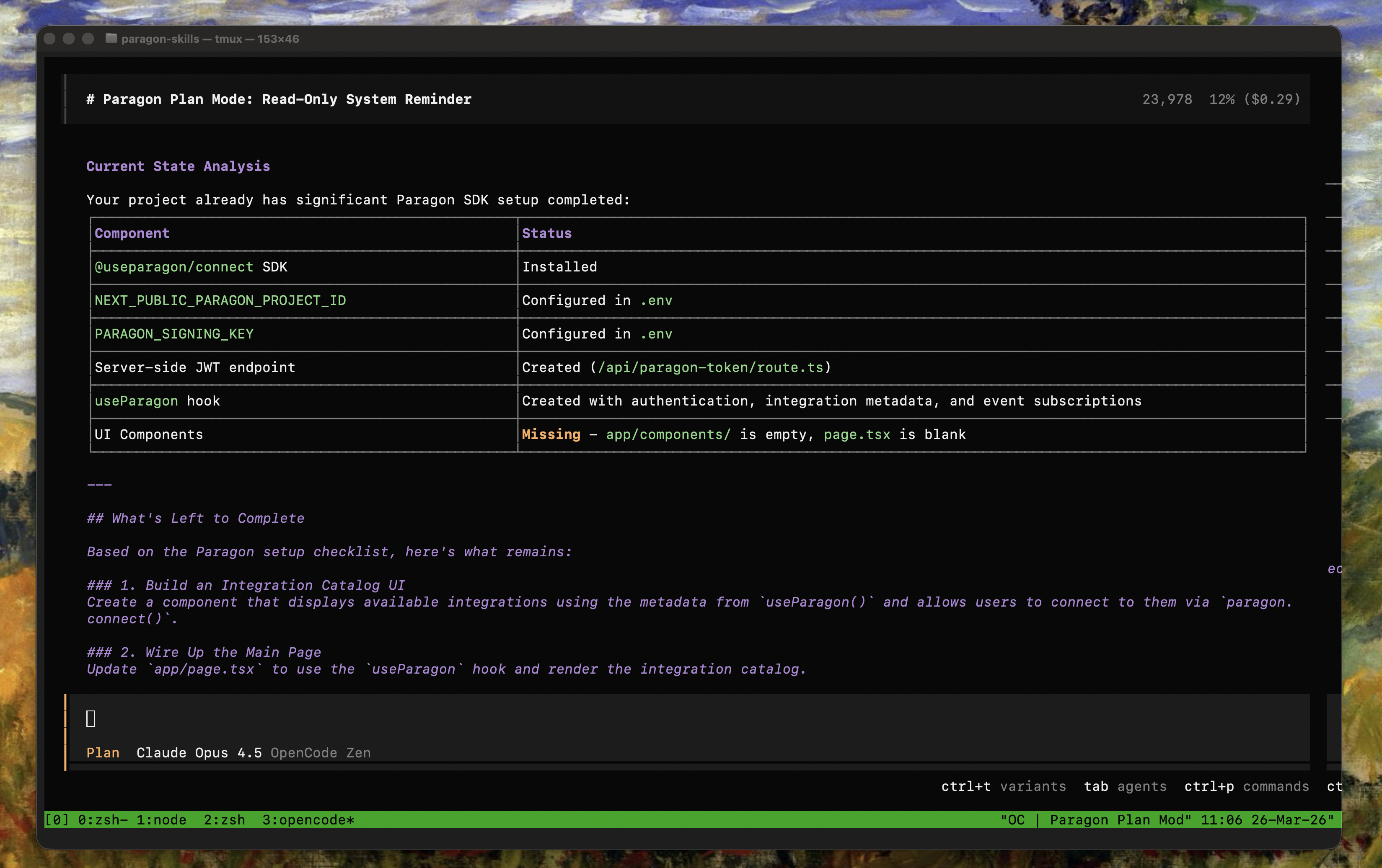
Task: Toggle the Plan mode indicator
Action: (102, 753)
